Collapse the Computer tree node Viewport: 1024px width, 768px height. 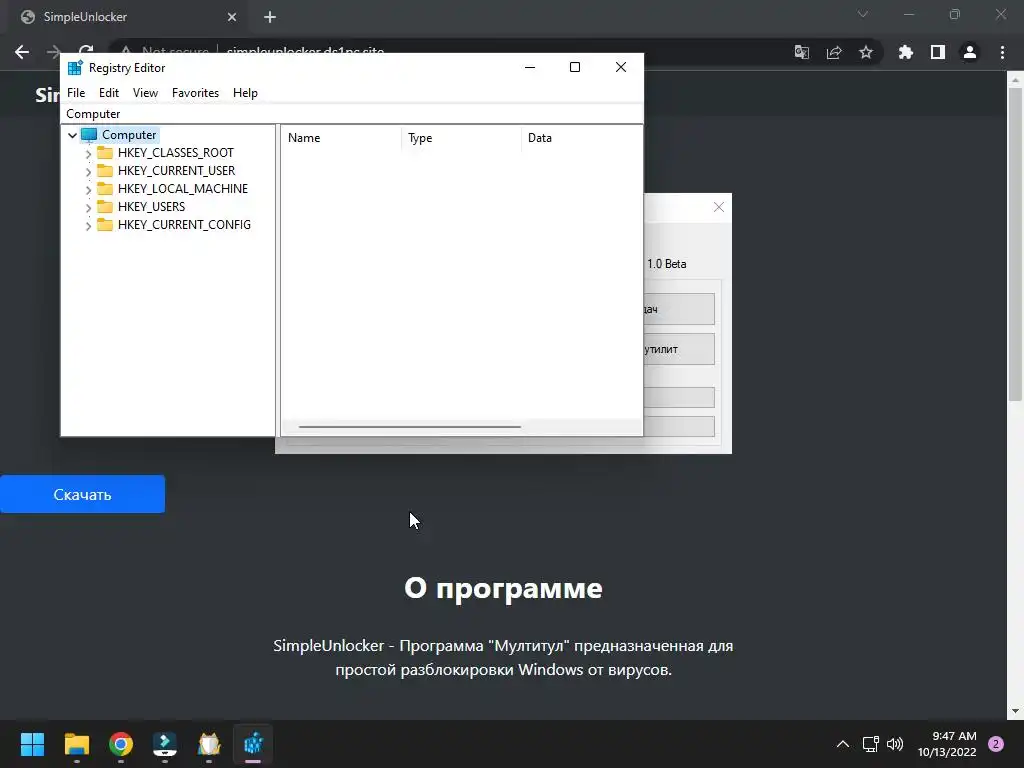click(x=72, y=135)
